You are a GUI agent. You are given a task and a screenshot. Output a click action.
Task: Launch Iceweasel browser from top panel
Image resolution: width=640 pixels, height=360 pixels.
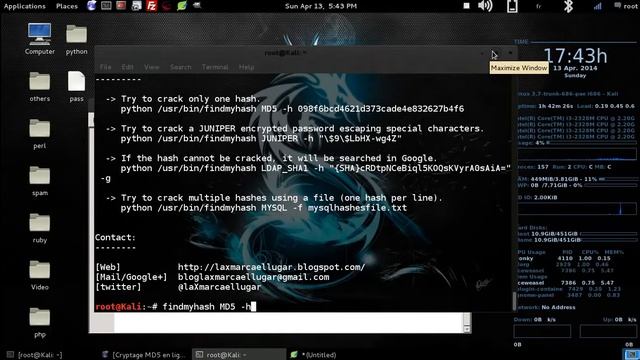[91, 6]
